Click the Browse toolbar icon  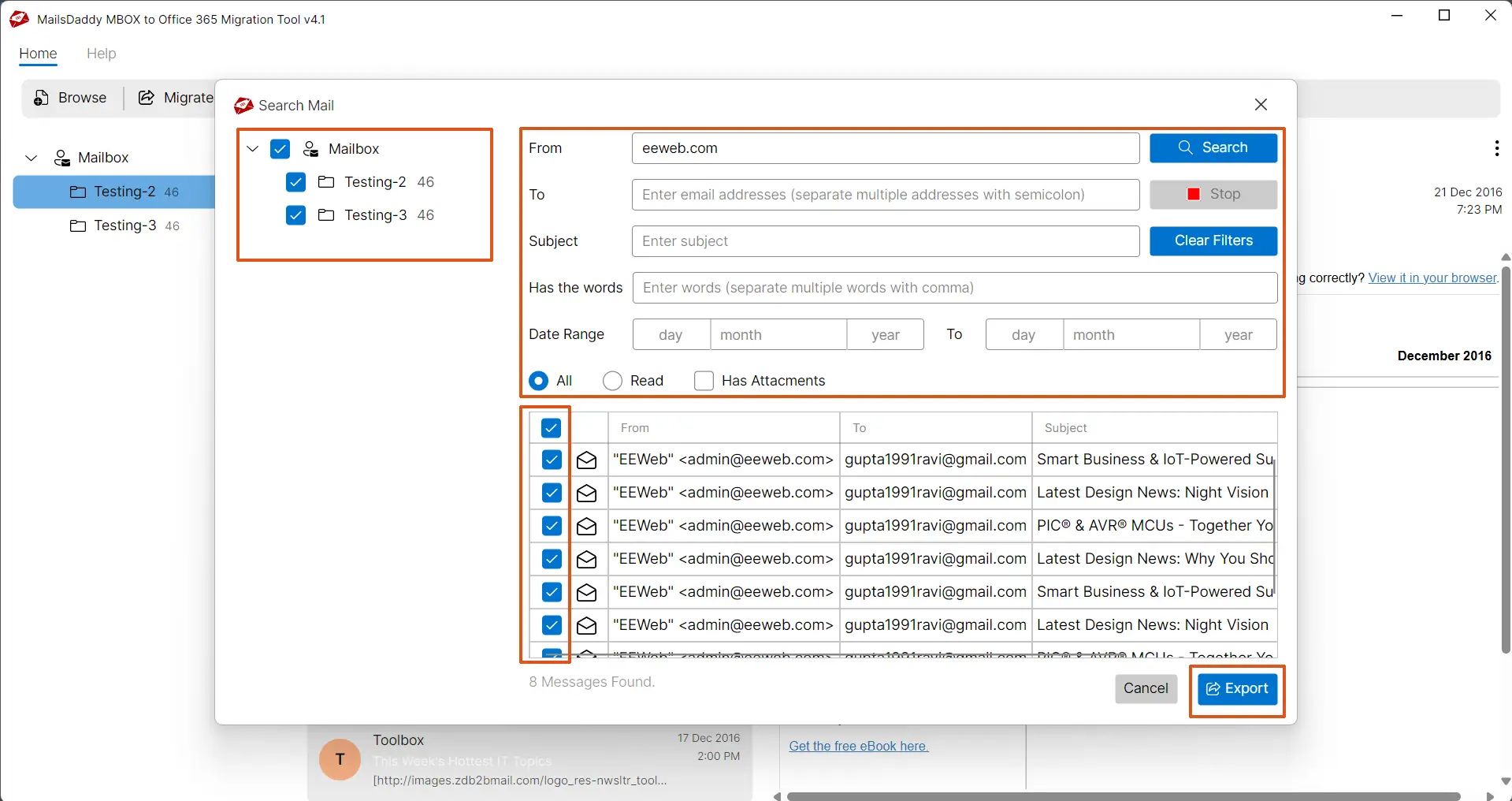click(40, 97)
